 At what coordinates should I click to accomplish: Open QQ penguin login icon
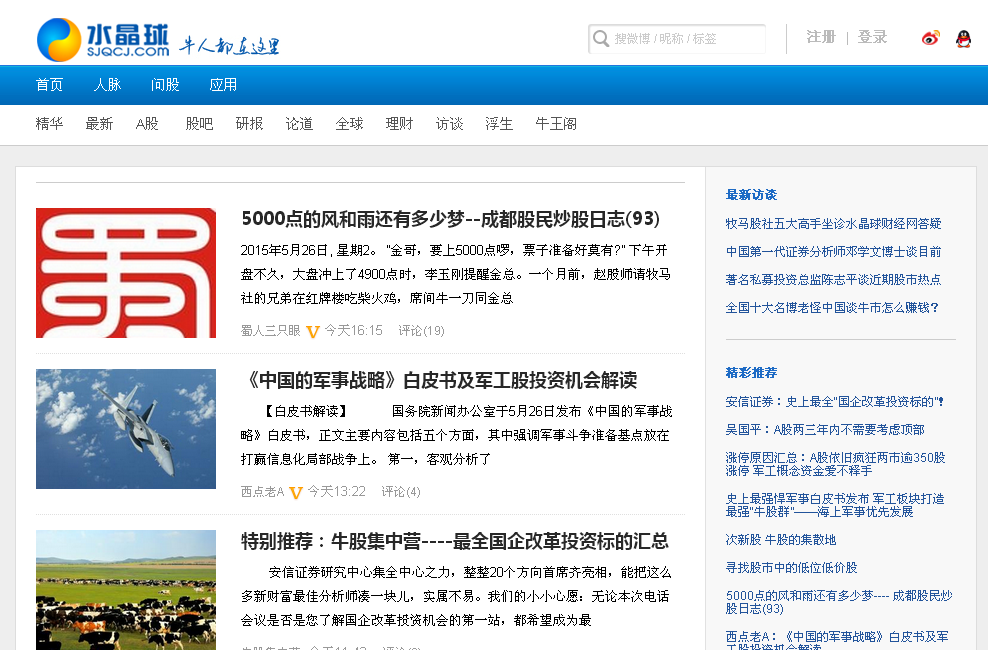pyautogui.click(x=963, y=39)
